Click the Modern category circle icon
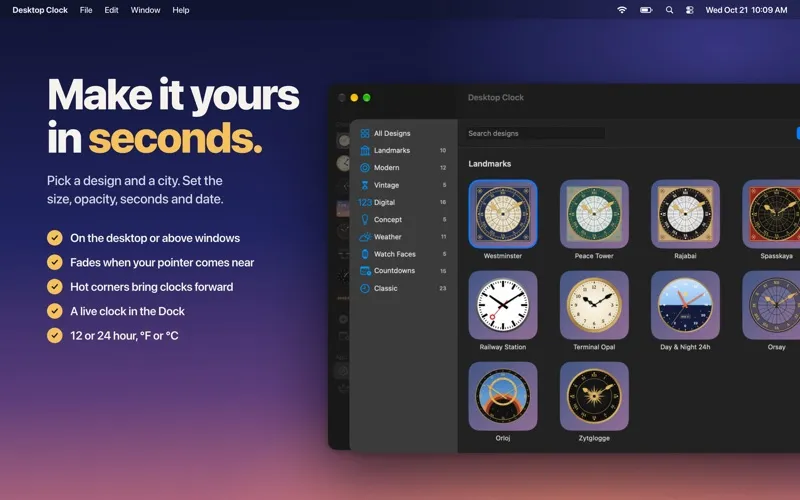 click(365, 168)
